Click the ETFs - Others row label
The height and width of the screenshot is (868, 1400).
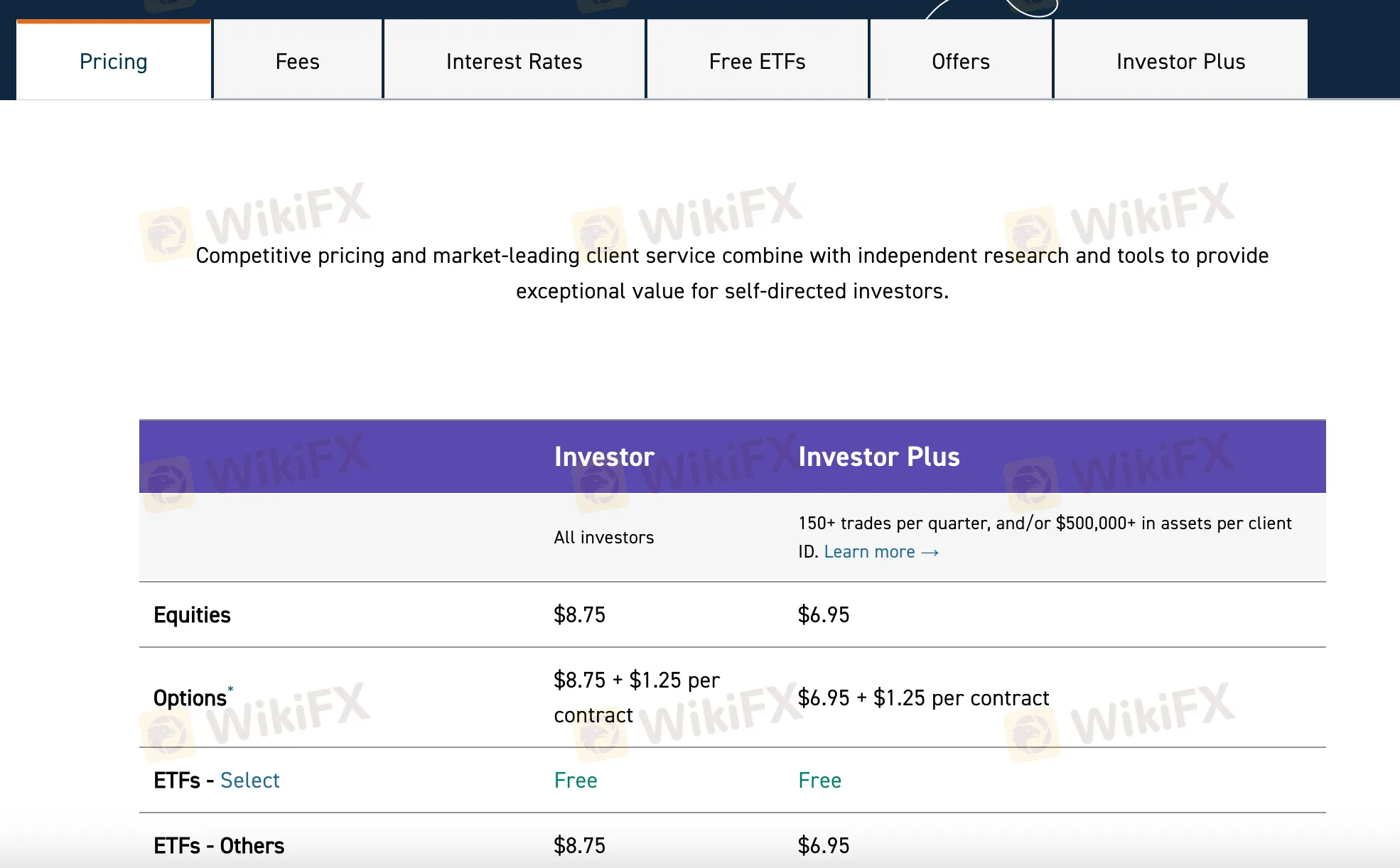coord(219,845)
